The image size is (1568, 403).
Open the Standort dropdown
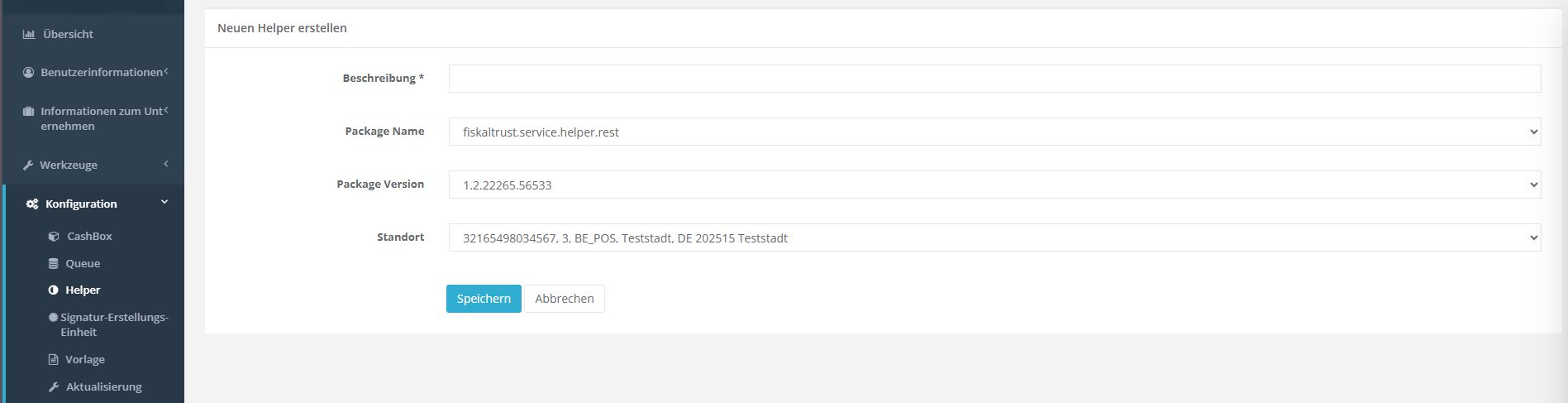click(994, 237)
